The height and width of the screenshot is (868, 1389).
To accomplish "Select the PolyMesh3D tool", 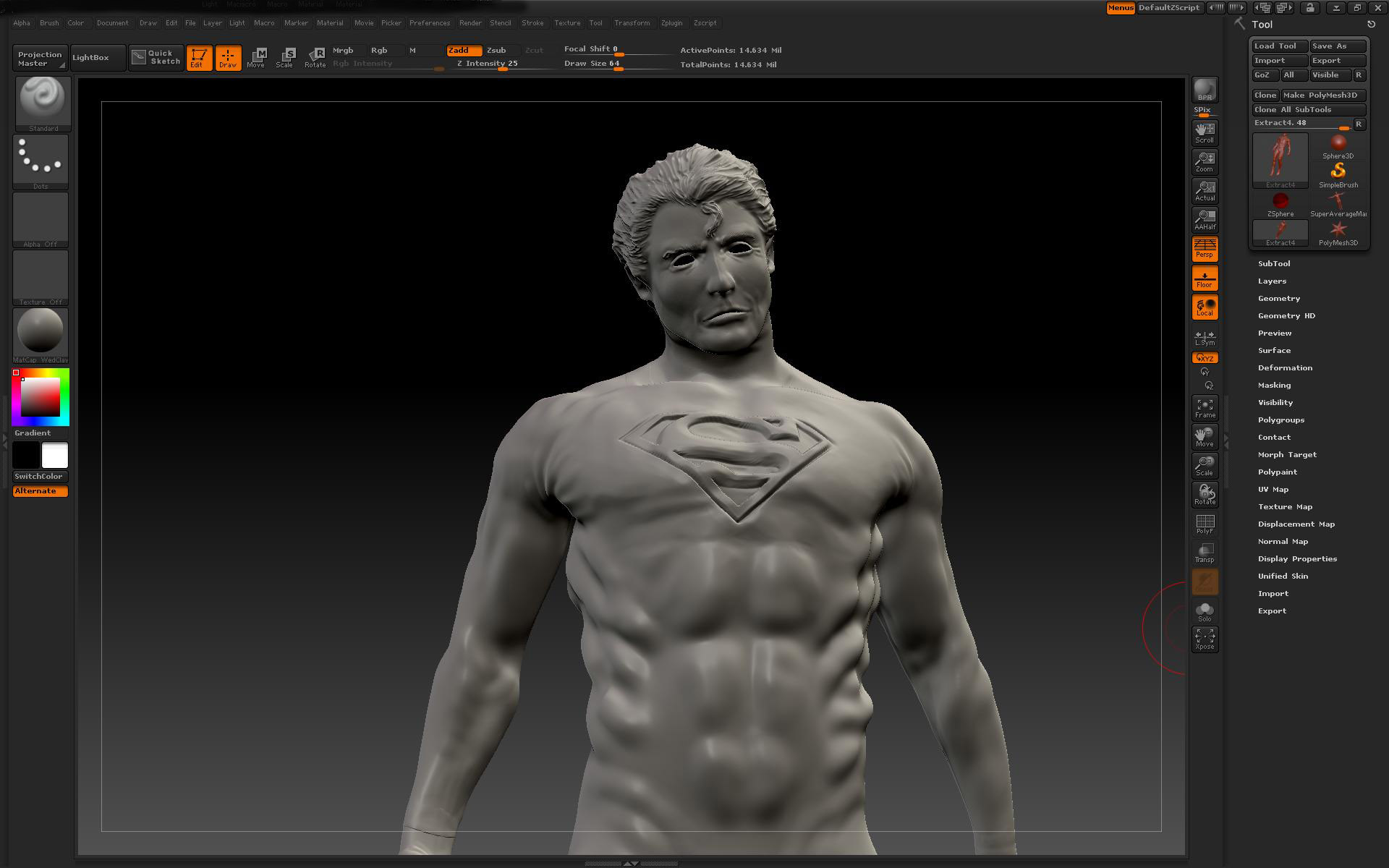I will pos(1338,234).
